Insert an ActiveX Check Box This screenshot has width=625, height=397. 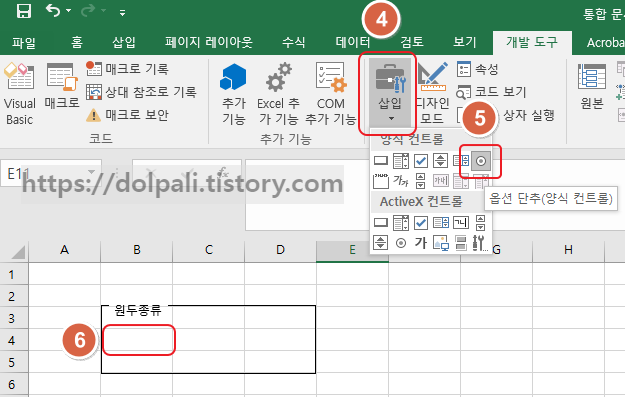(x=421, y=222)
